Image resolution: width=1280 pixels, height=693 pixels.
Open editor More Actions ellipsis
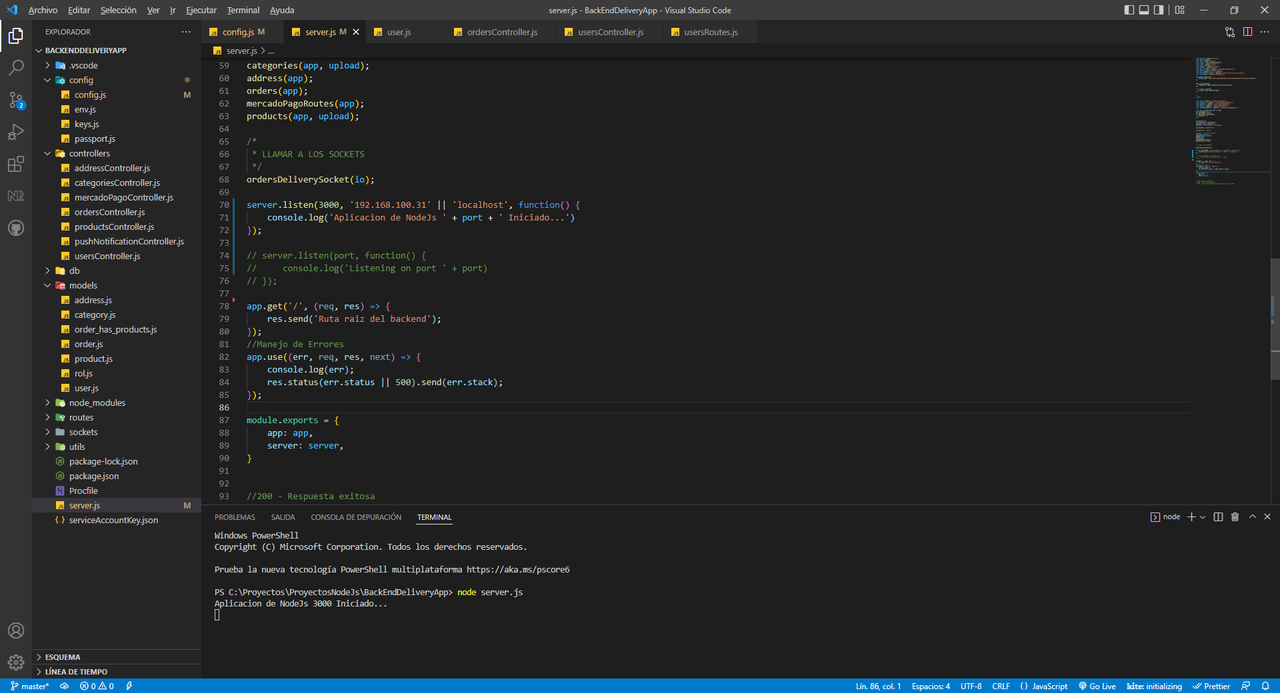(1266, 32)
